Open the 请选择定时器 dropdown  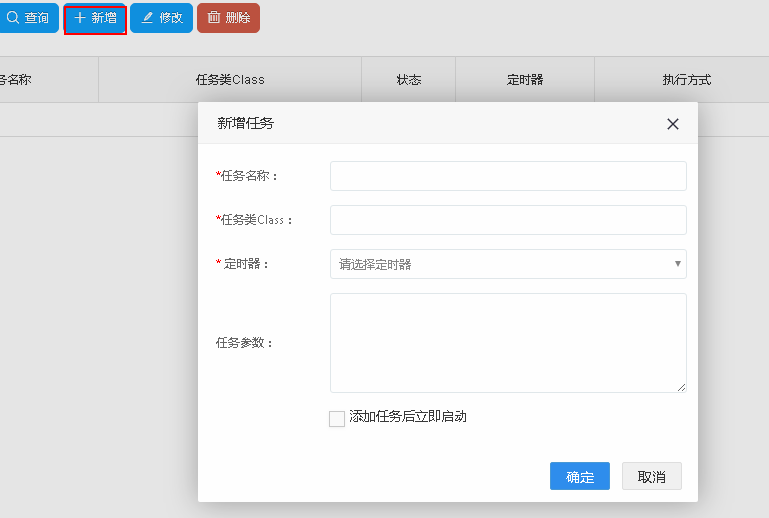[x=508, y=264]
